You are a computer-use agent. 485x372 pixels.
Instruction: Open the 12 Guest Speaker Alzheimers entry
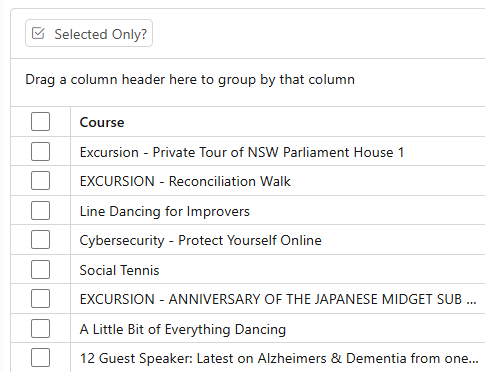279,358
